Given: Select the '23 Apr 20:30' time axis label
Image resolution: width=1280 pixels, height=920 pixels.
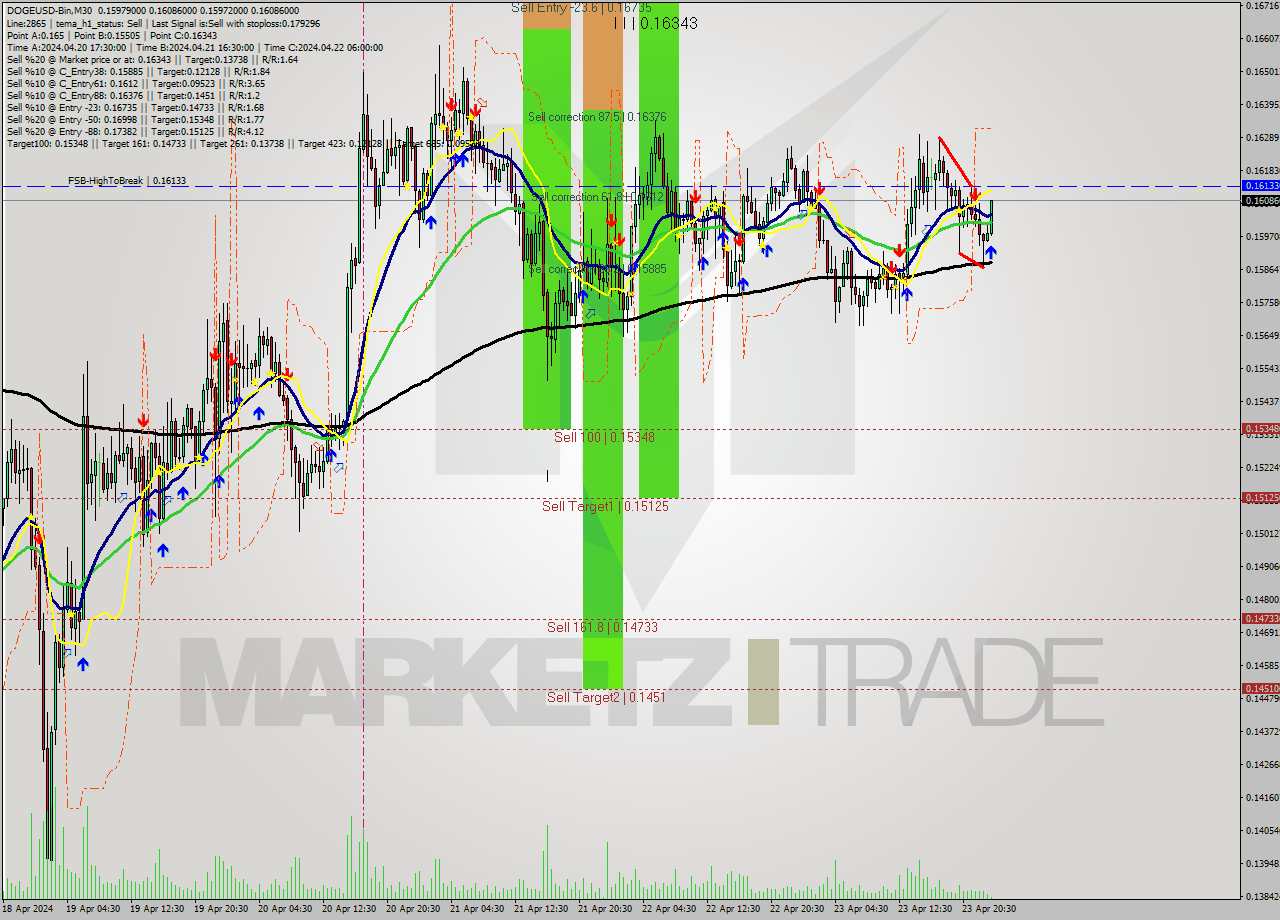Looking at the screenshot, I should [x=990, y=909].
